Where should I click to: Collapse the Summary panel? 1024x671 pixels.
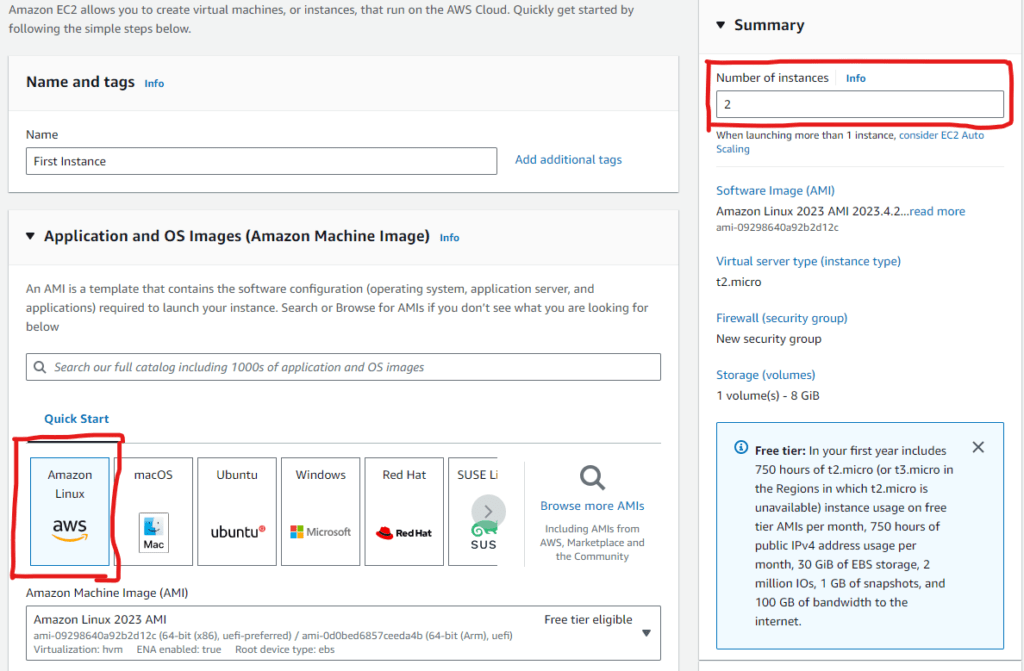point(720,25)
